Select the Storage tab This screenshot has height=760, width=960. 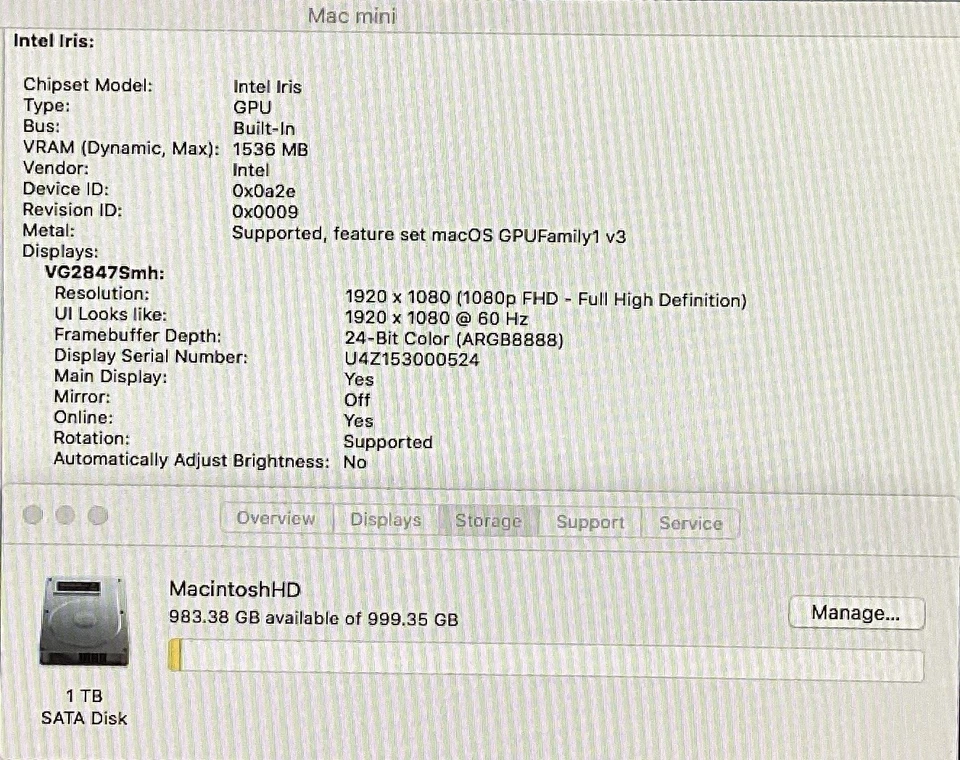click(488, 520)
